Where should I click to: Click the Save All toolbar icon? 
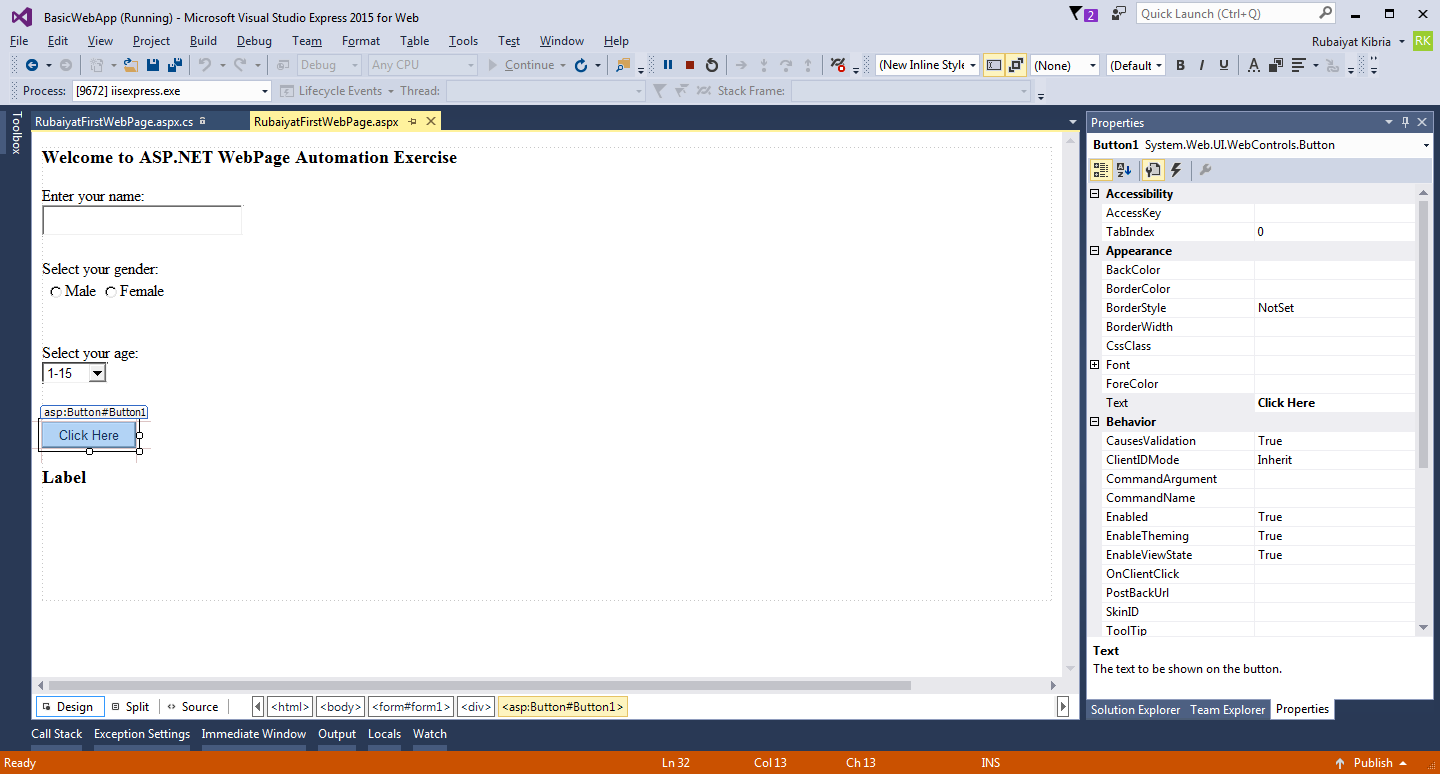(175, 65)
